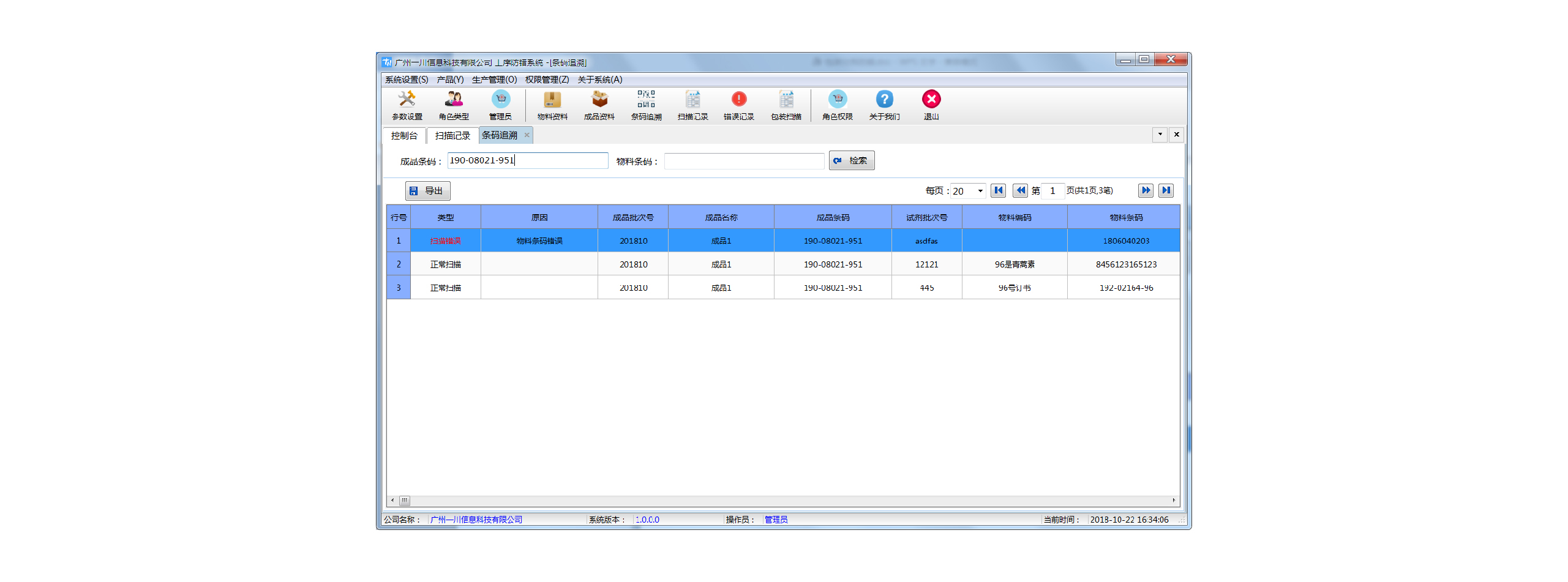Click the 导出 export button
This screenshot has height=582, width=1568.
[427, 191]
